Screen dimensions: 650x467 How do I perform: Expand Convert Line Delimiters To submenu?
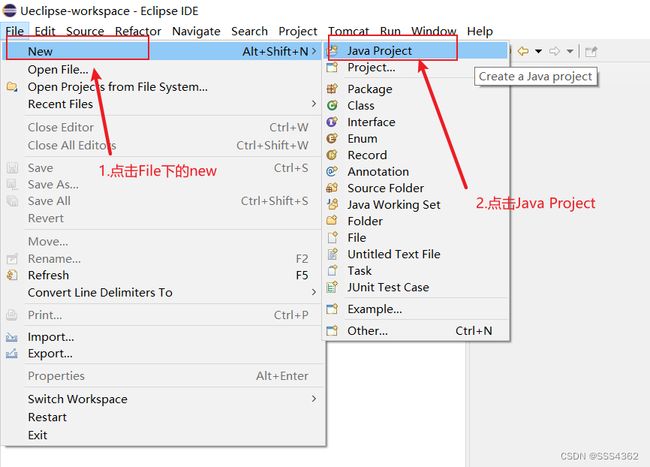coord(314,292)
